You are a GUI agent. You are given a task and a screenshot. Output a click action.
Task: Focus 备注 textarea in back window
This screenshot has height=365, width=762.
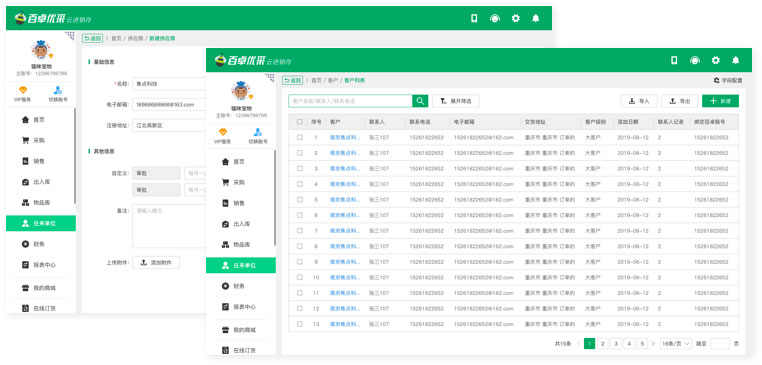[x=169, y=226]
